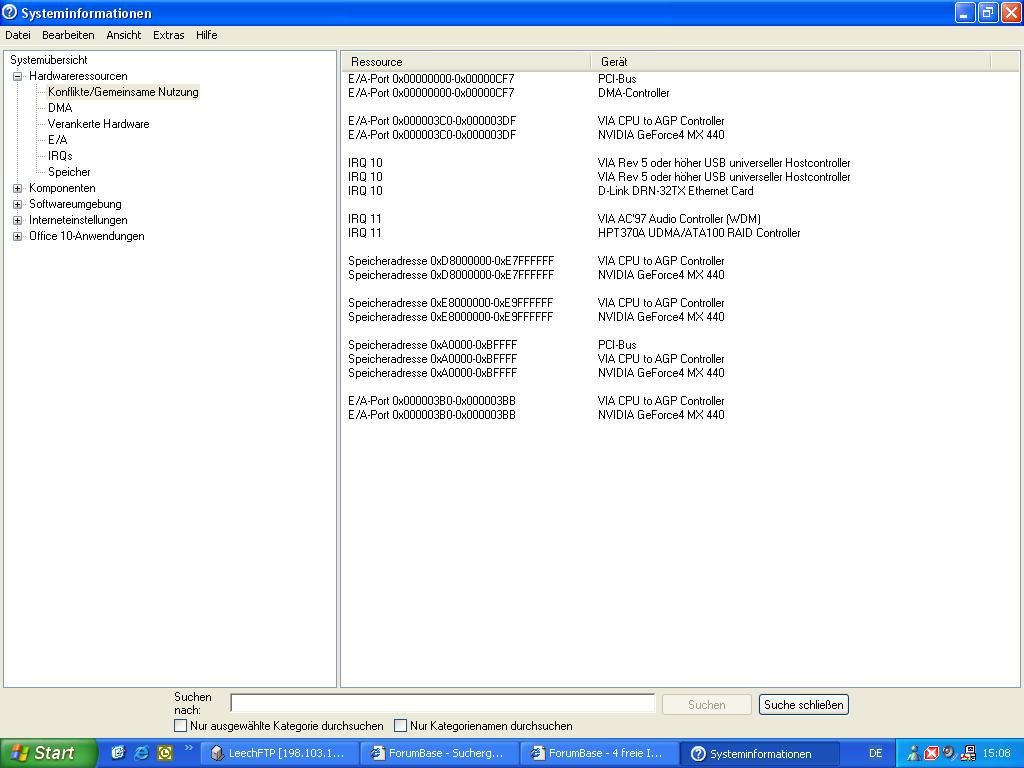The image size is (1024, 768).
Task: Click the yellow quick launch icon
Action: (x=165, y=753)
